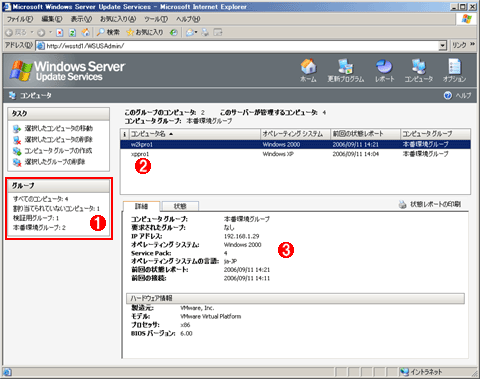
Task: Click 選択したコンピュータの削除 task link
Action: click(x=59, y=140)
